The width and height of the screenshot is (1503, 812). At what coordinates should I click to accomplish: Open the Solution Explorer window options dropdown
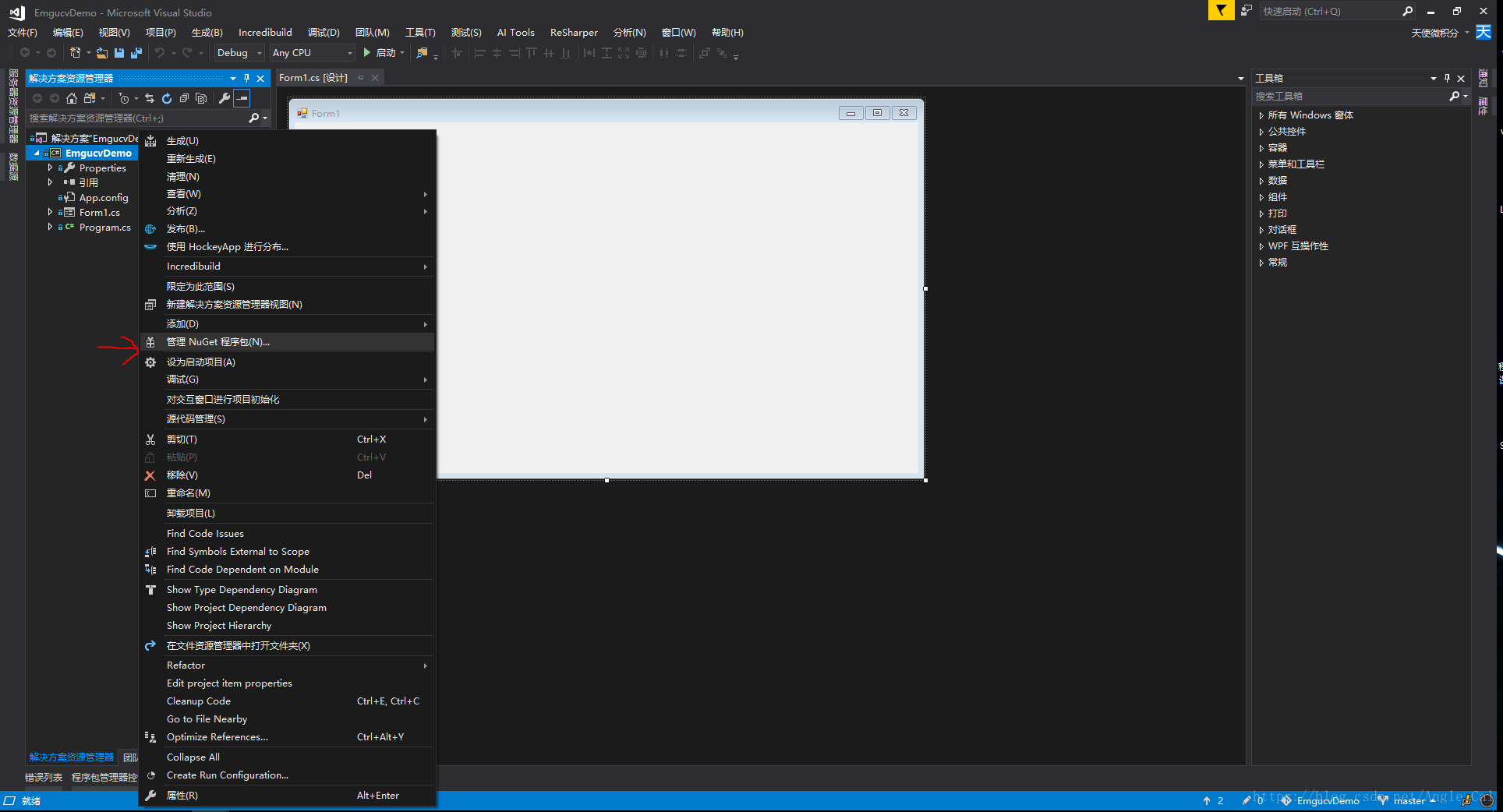pyautogui.click(x=232, y=78)
